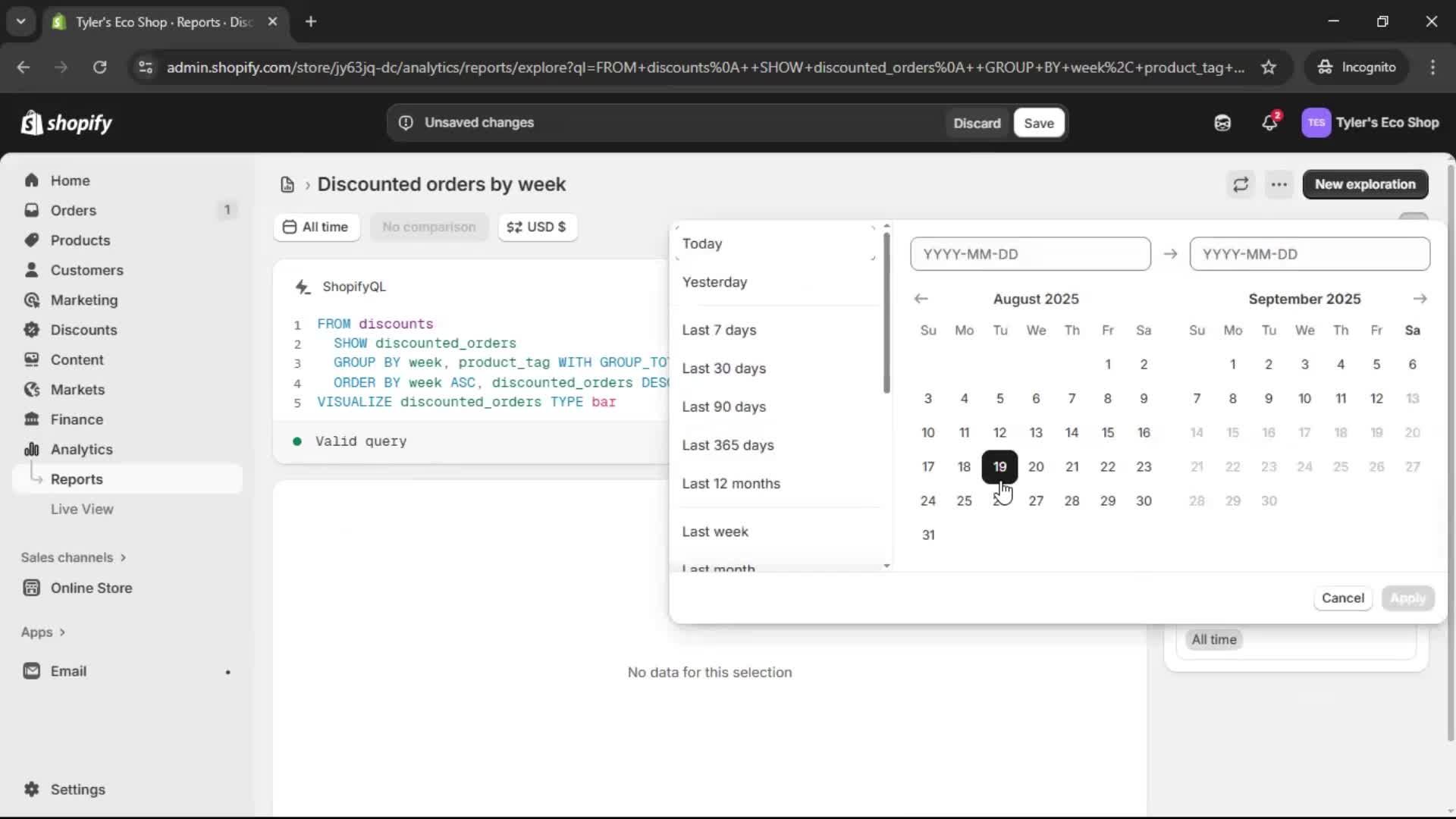Open the notifications bell
This screenshot has width=1456, height=819.
click(1269, 123)
